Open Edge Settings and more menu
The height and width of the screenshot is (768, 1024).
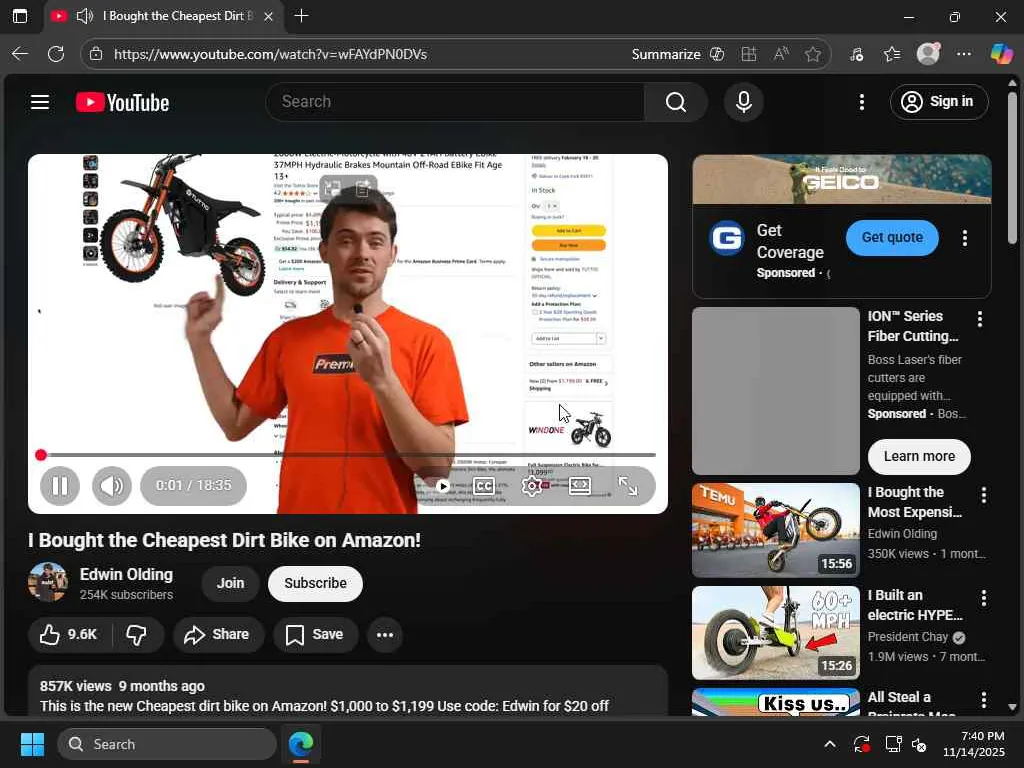[964, 54]
